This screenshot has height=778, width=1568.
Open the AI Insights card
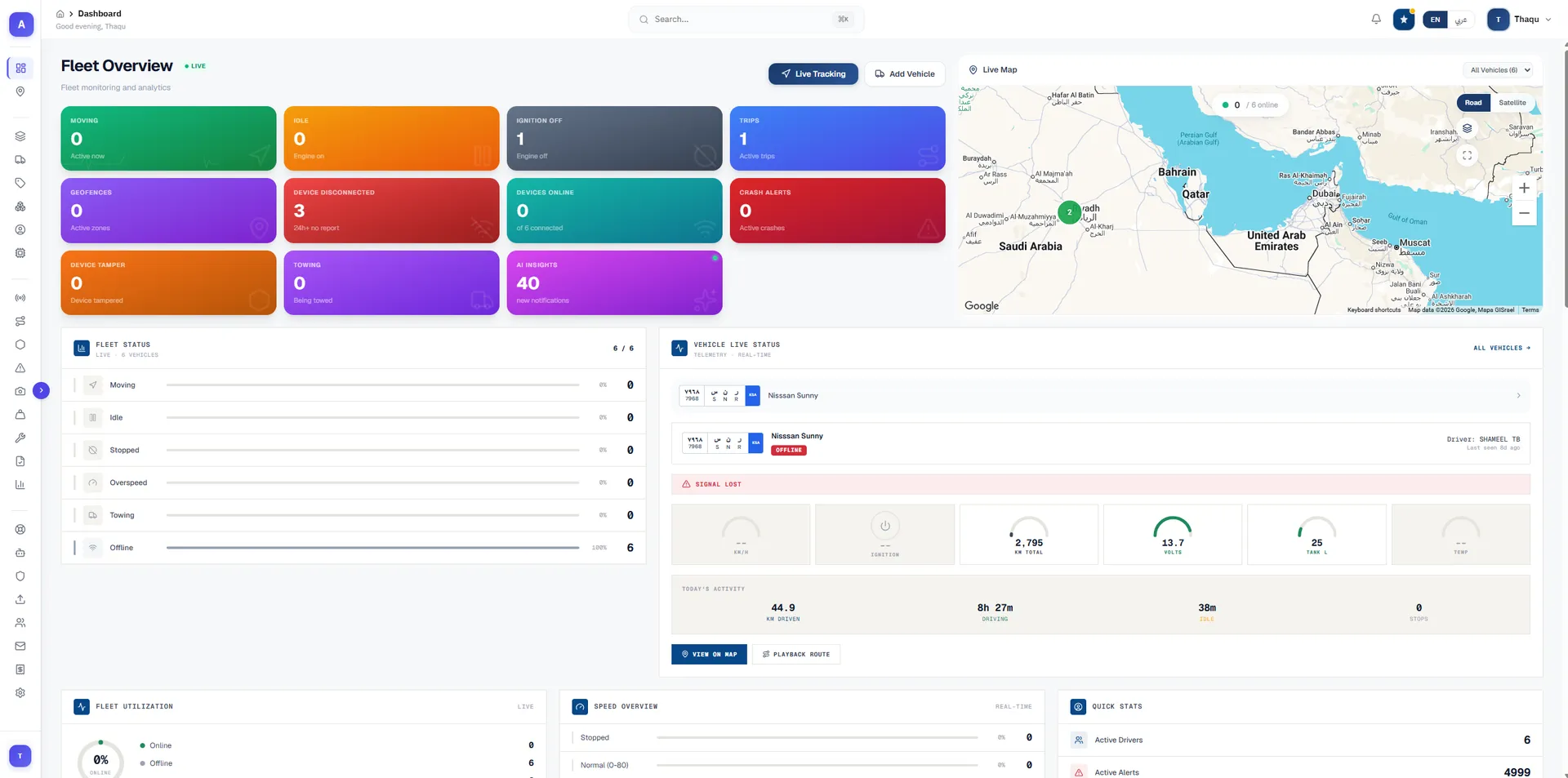point(614,282)
